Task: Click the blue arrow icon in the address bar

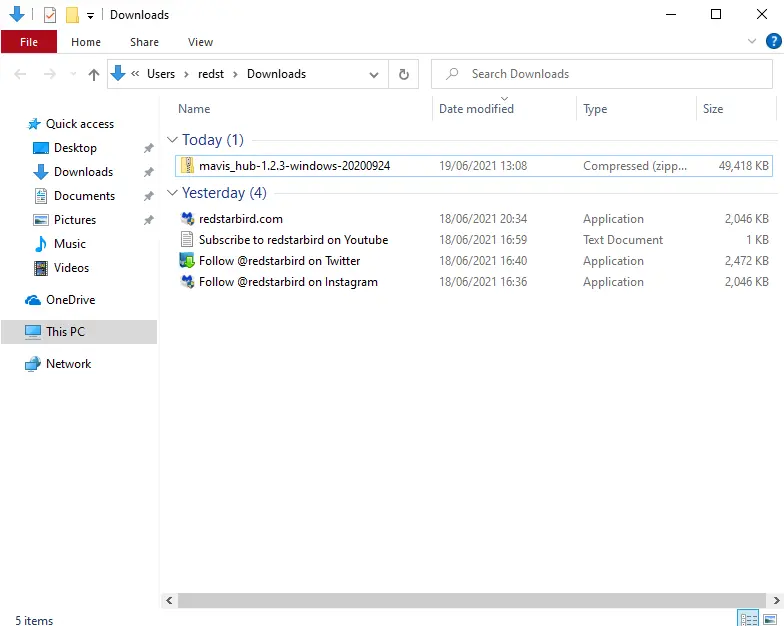Action: pyautogui.click(x=118, y=74)
